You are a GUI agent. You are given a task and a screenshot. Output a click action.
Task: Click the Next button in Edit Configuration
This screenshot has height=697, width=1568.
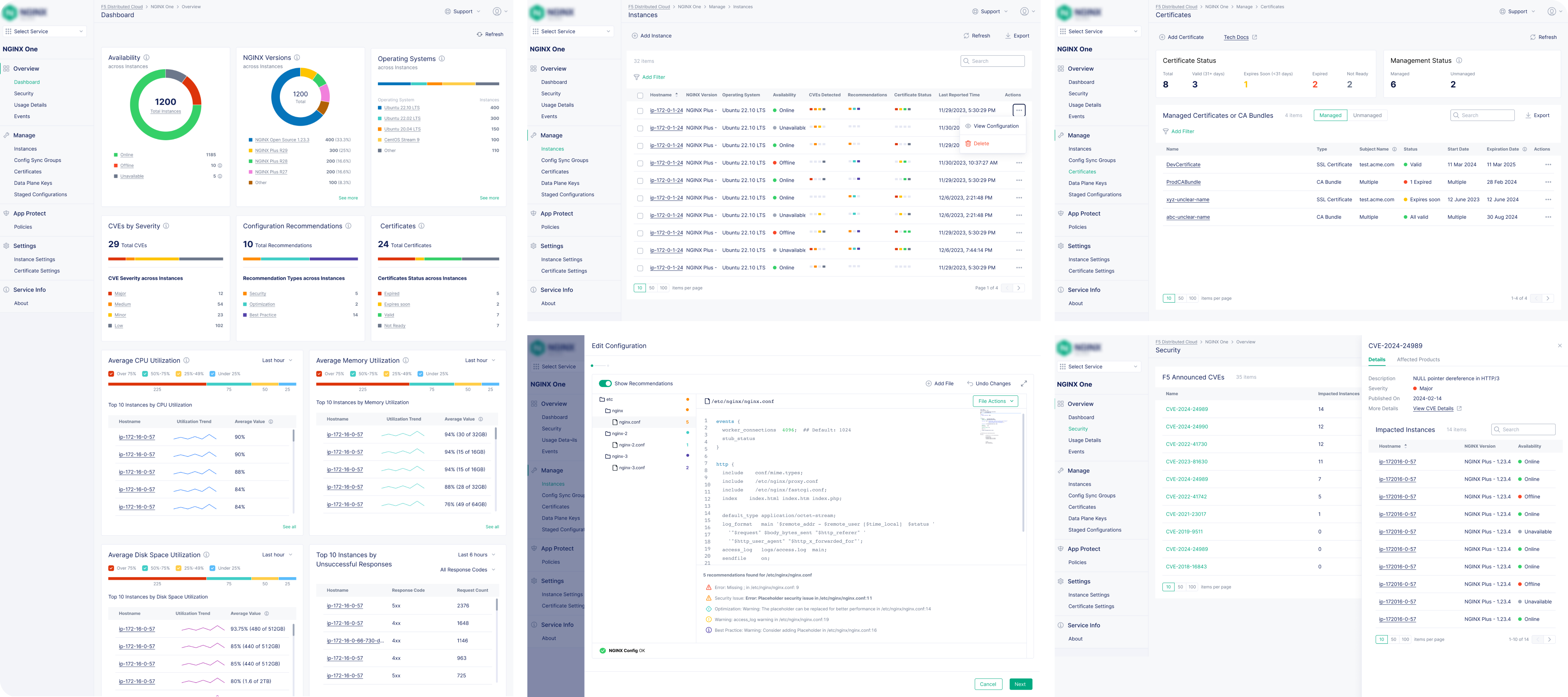[x=1020, y=684]
